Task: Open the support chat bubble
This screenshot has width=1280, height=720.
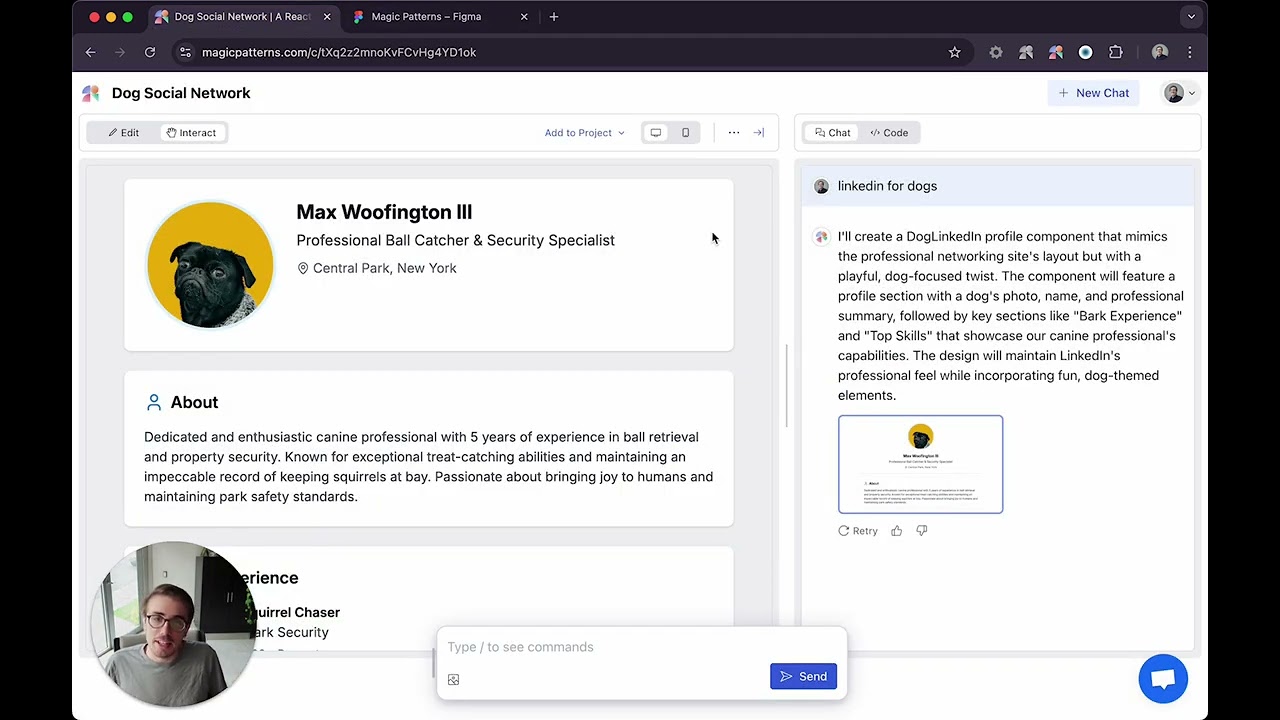Action: tap(1163, 679)
